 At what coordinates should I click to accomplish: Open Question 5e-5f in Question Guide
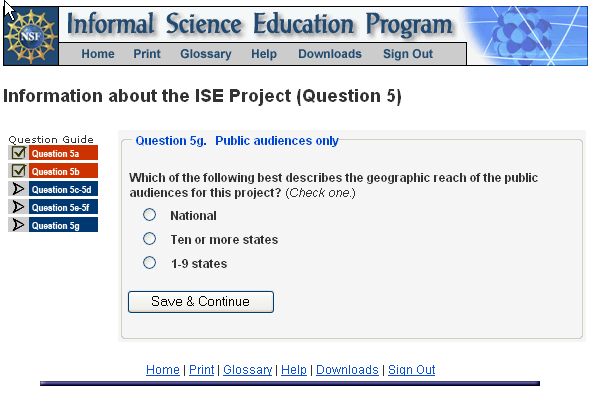(63, 207)
